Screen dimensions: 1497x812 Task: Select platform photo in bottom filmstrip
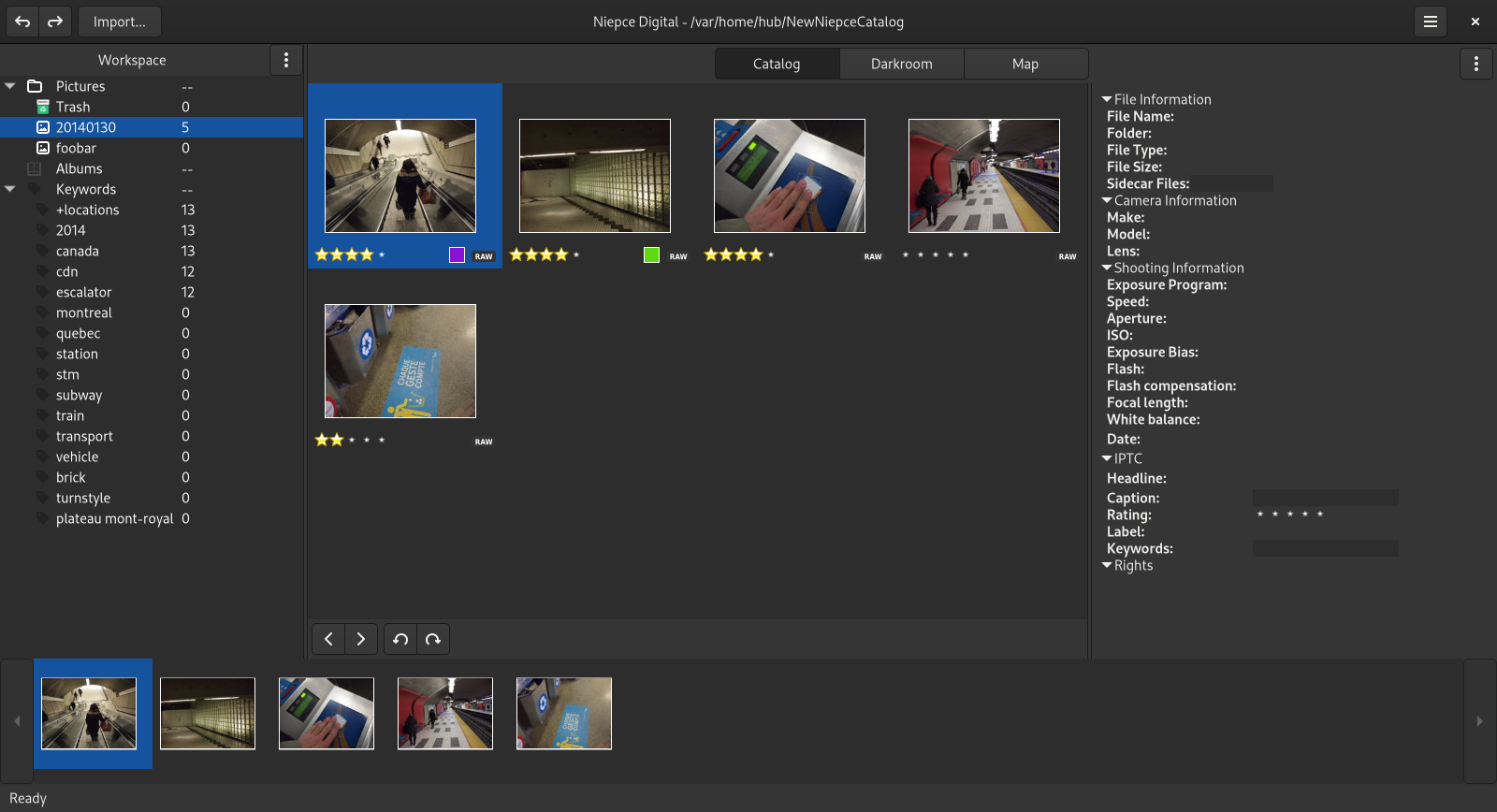click(445, 714)
